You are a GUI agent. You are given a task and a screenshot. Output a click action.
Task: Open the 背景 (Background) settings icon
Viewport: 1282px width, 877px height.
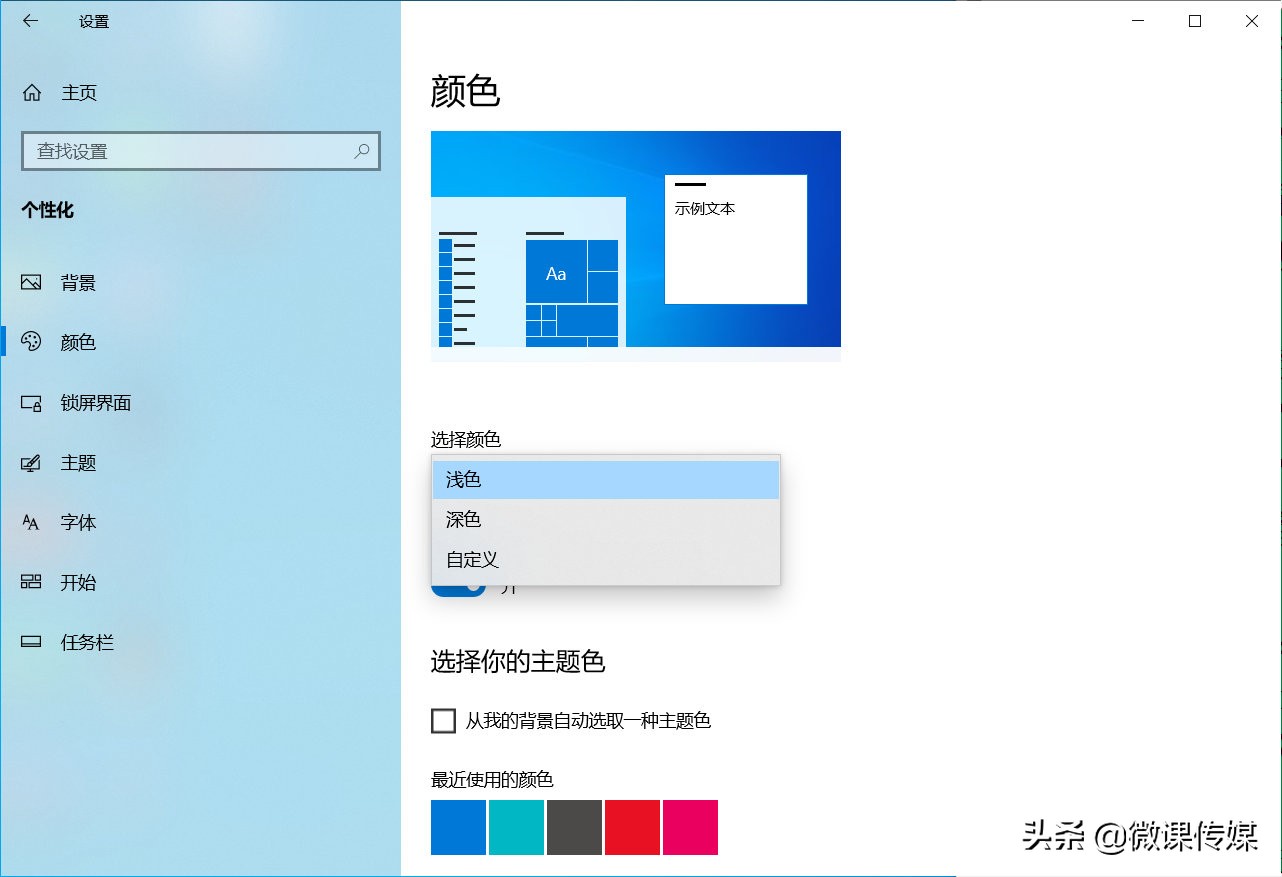coord(29,283)
